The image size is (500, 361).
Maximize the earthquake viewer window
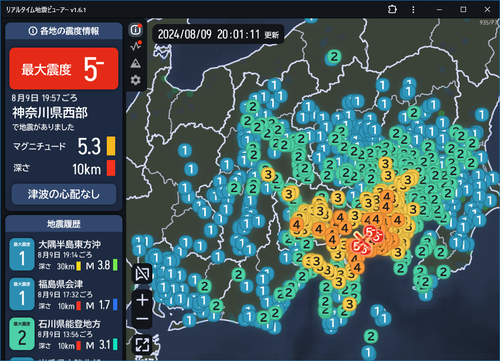(x=463, y=10)
